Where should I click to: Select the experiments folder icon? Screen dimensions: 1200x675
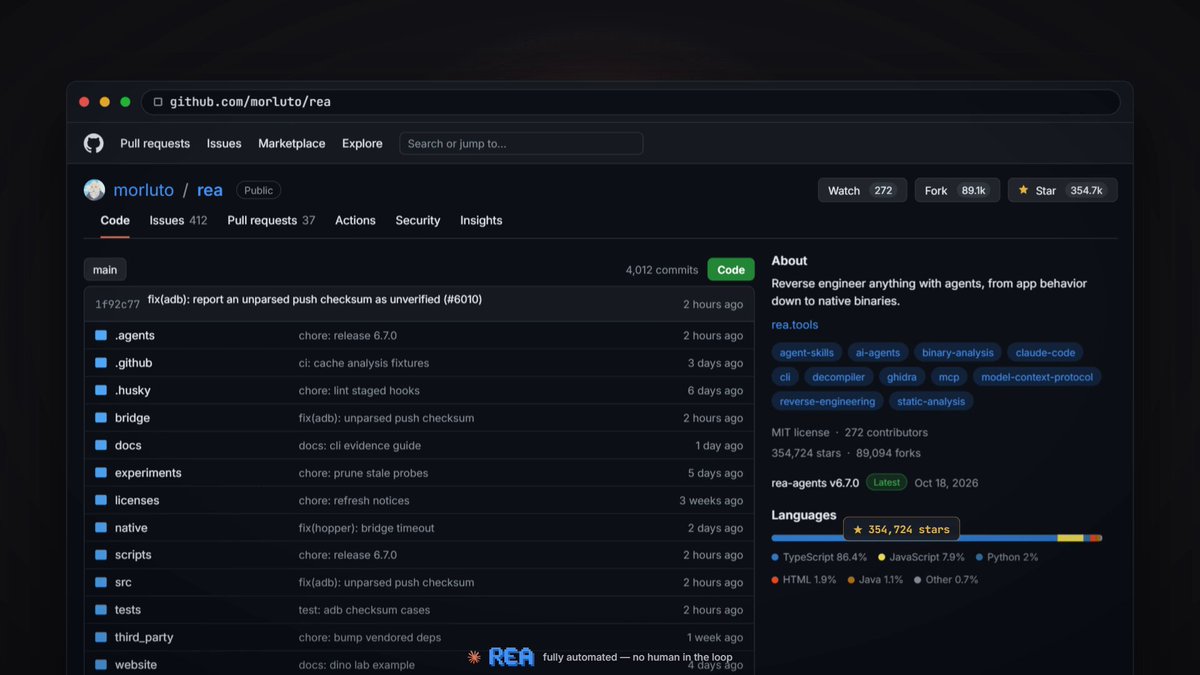coord(101,473)
